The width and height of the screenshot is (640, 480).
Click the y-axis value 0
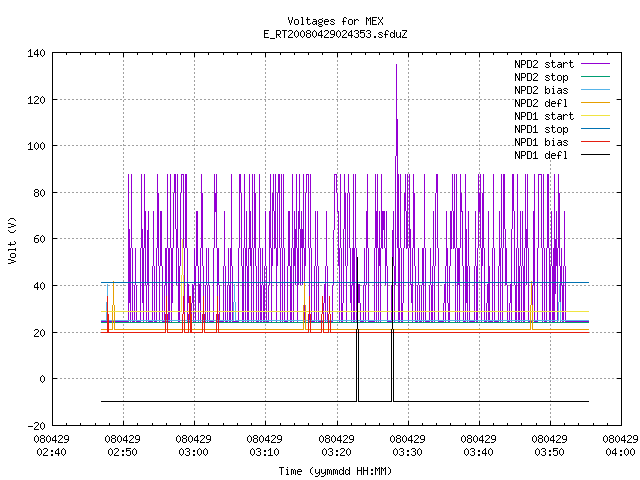42,379
